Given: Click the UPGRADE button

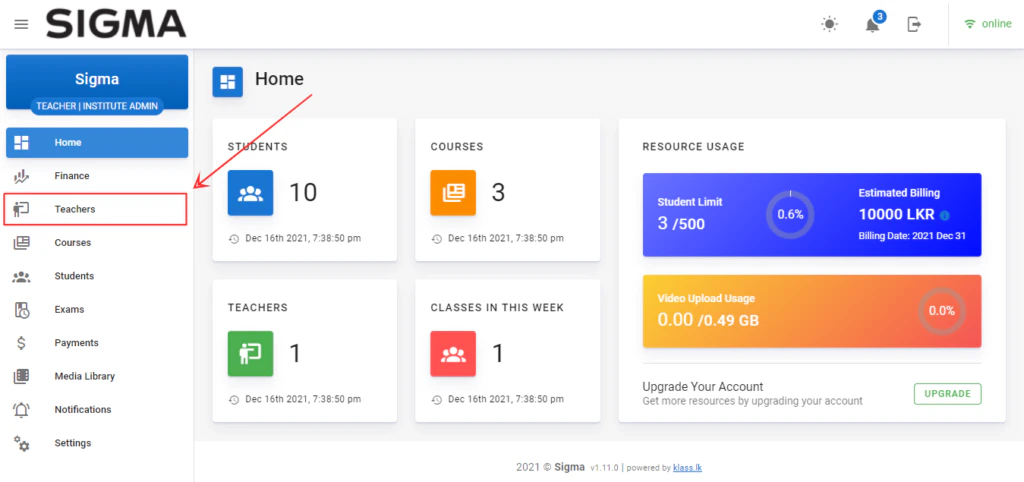Looking at the screenshot, I should [948, 394].
